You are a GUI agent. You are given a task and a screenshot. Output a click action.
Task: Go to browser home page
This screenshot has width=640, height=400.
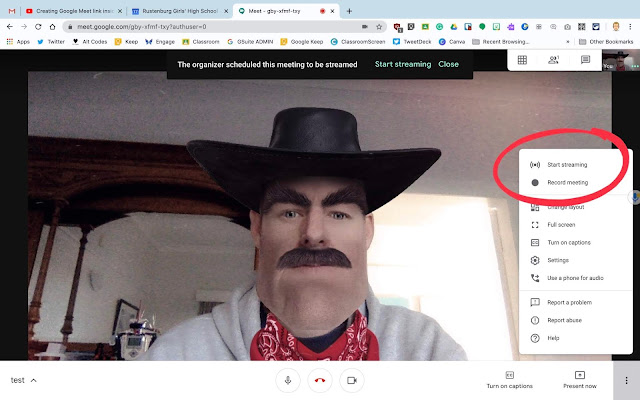[52, 27]
